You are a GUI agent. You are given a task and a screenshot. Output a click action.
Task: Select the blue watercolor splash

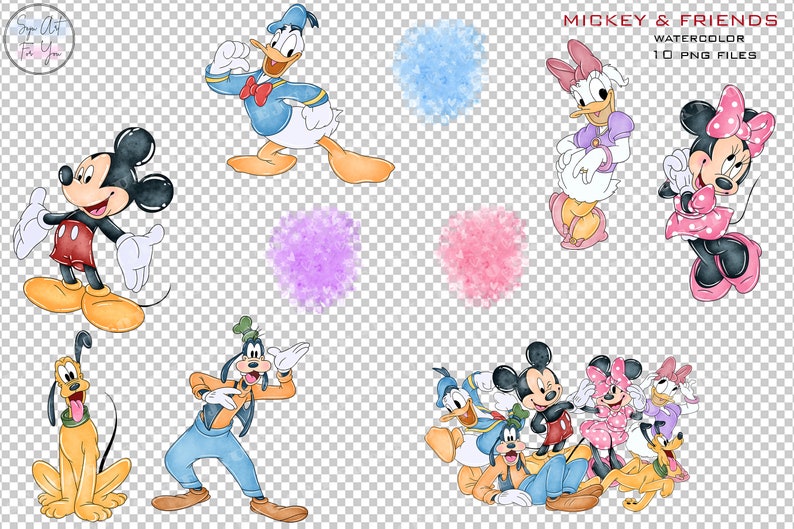click(x=440, y=72)
